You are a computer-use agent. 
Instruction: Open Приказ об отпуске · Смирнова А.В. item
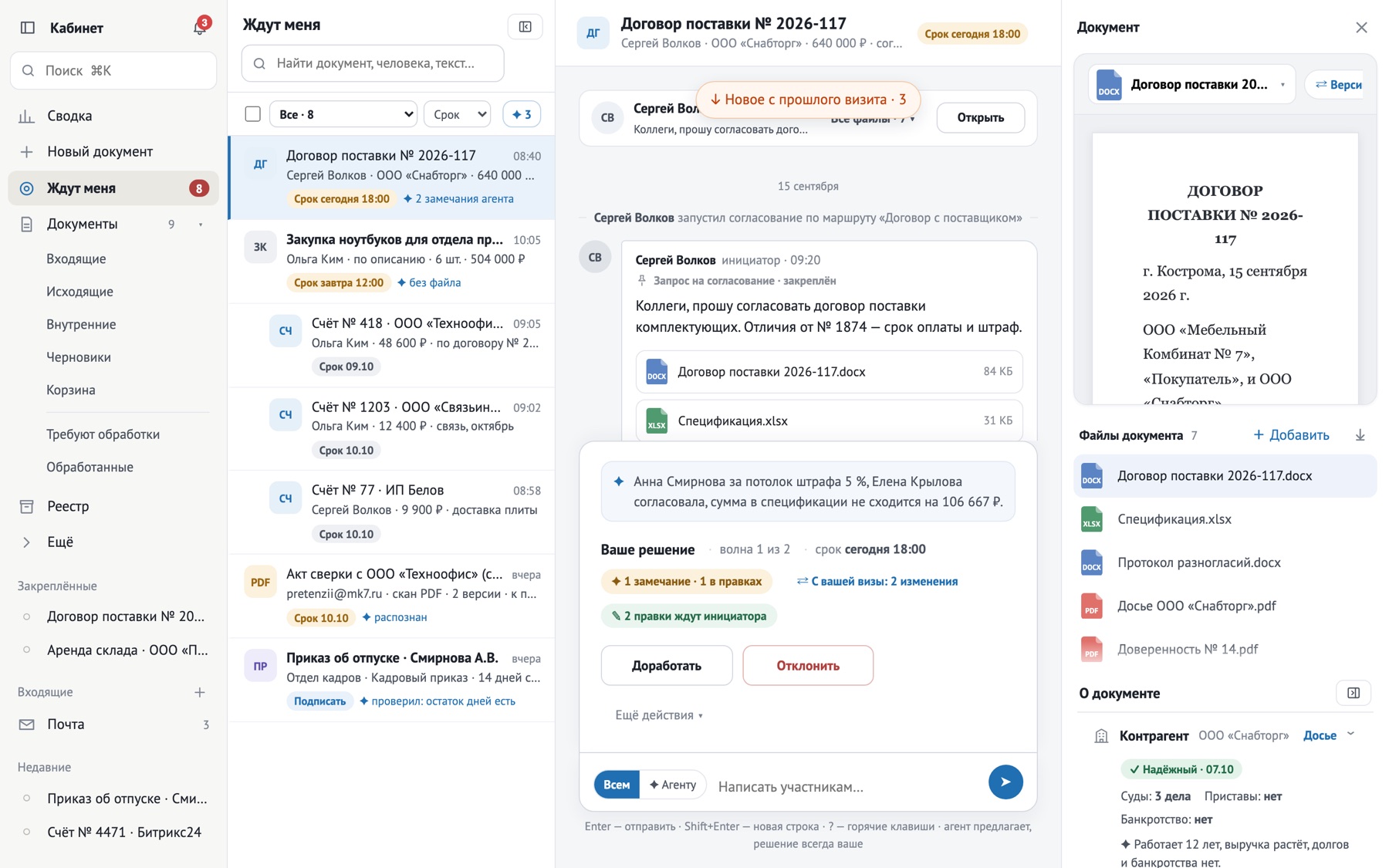[x=392, y=680]
